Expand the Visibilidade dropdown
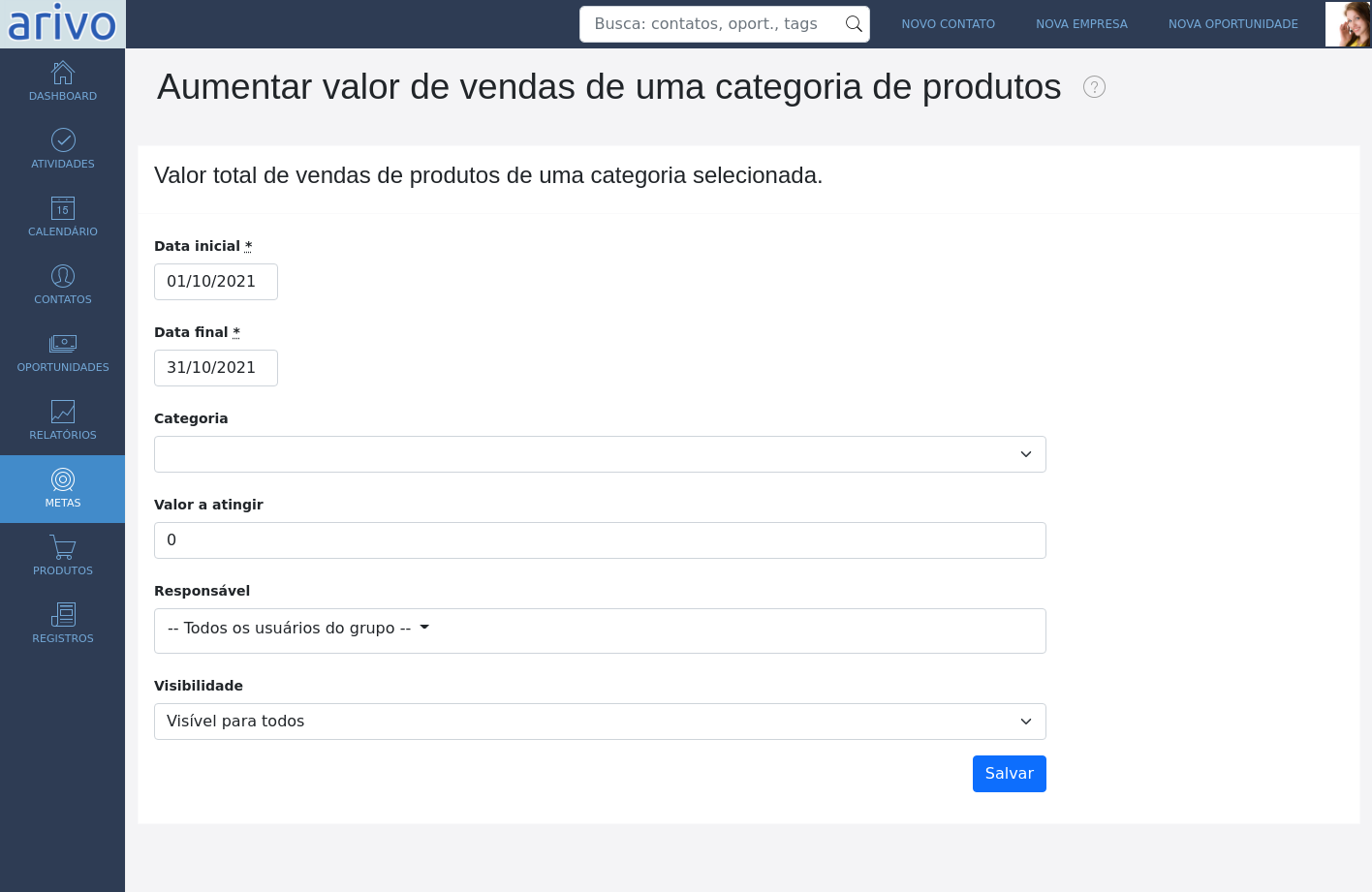Image resolution: width=1372 pixels, height=892 pixels. [x=600, y=722]
